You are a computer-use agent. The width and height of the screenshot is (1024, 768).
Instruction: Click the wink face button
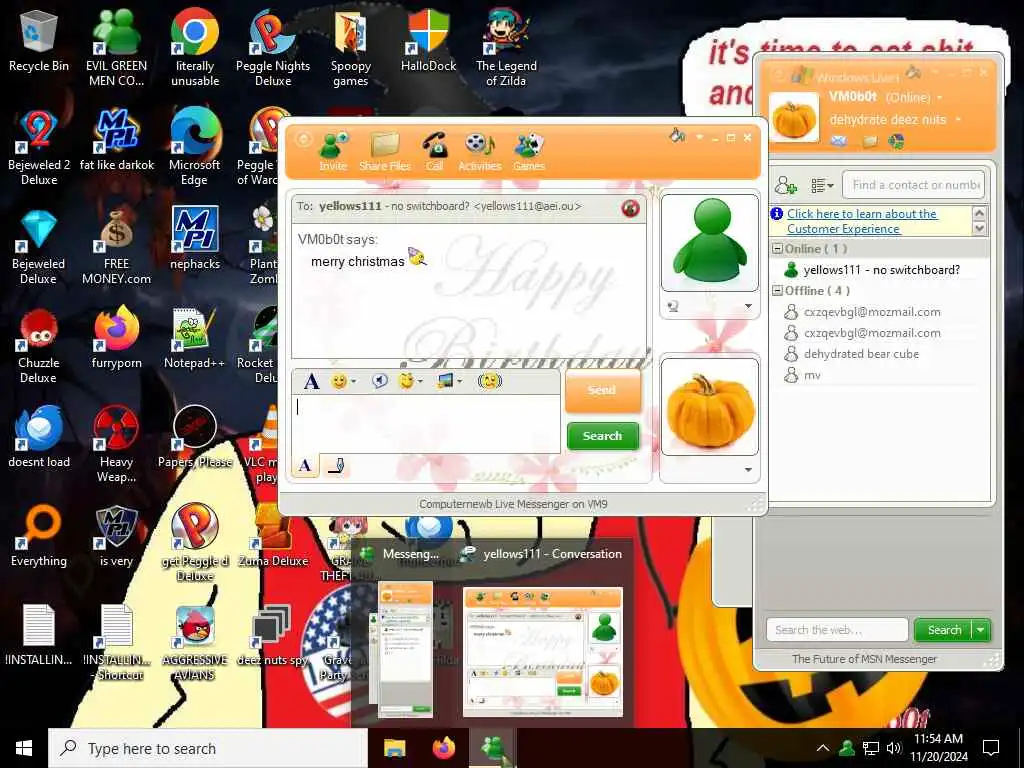406,381
